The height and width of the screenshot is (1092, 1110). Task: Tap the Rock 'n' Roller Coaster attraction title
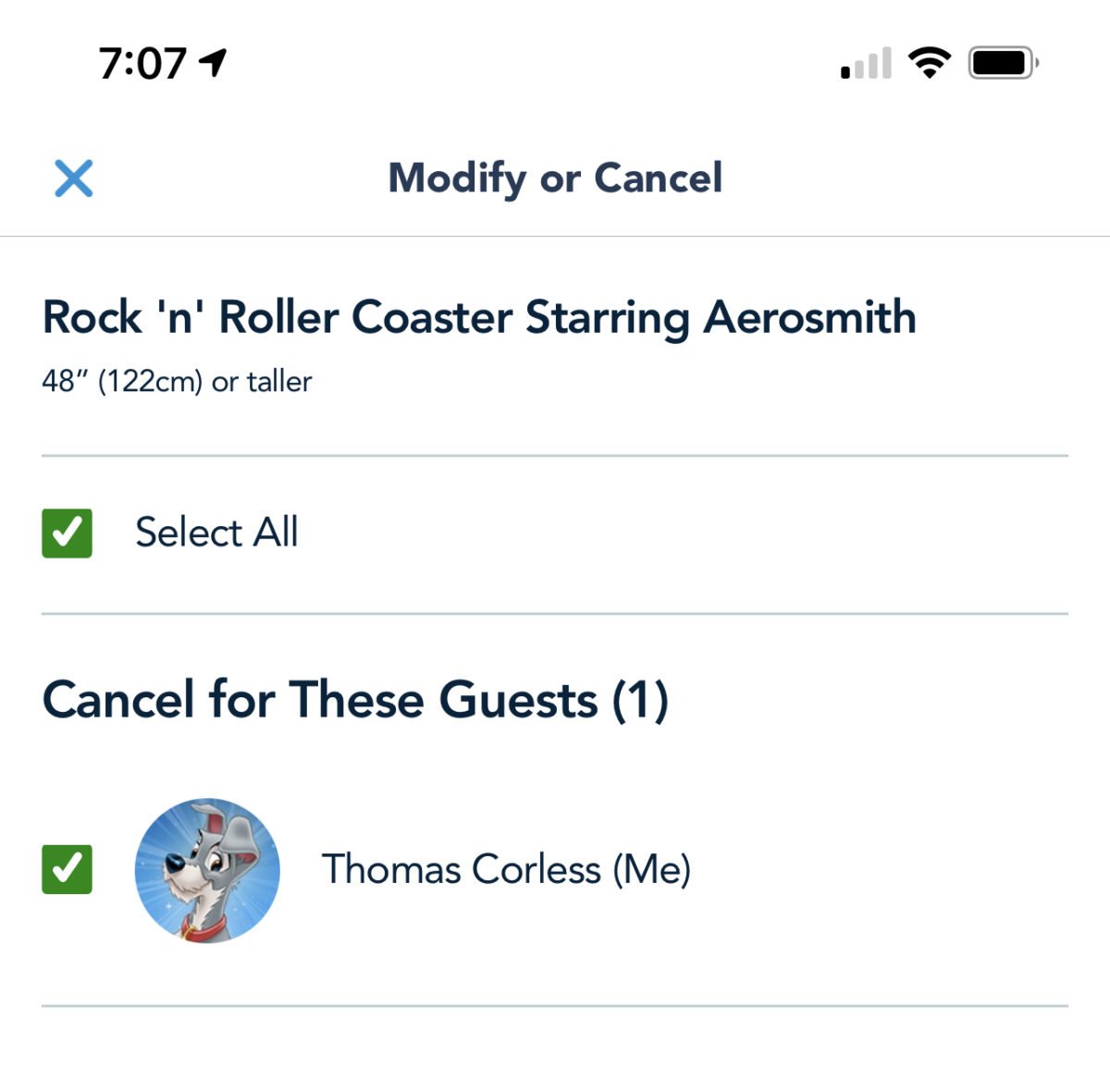point(479,318)
